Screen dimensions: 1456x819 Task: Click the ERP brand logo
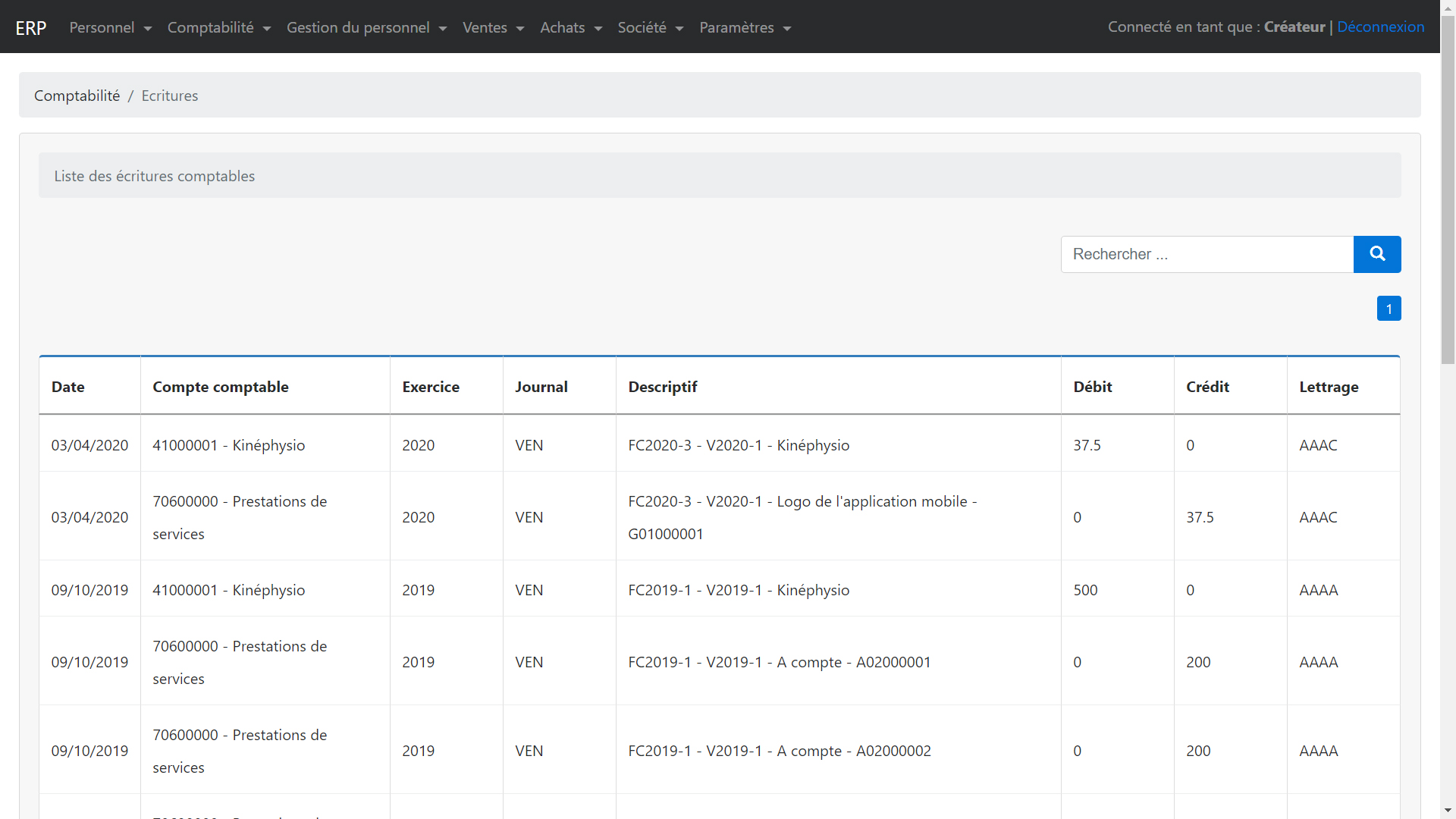pos(31,28)
